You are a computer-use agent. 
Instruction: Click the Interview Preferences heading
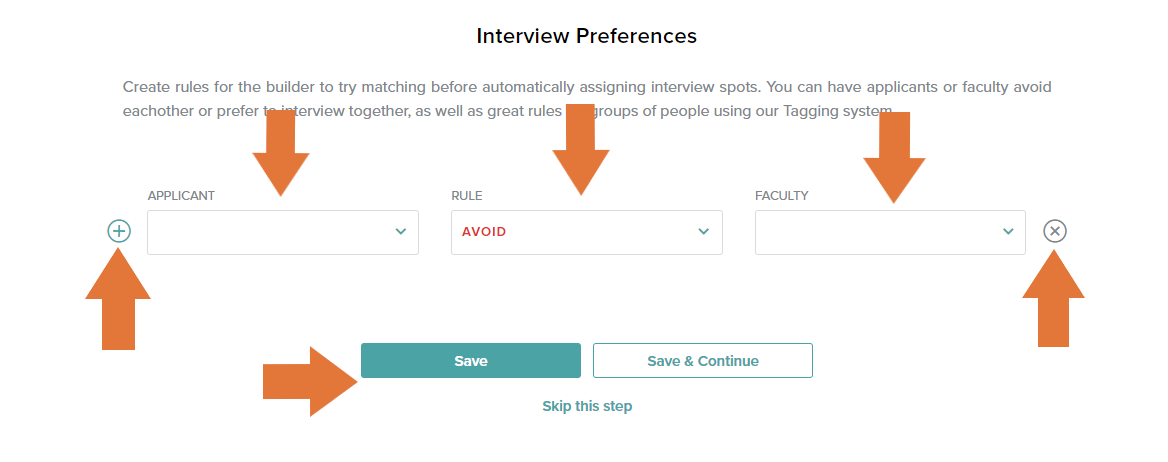[587, 36]
